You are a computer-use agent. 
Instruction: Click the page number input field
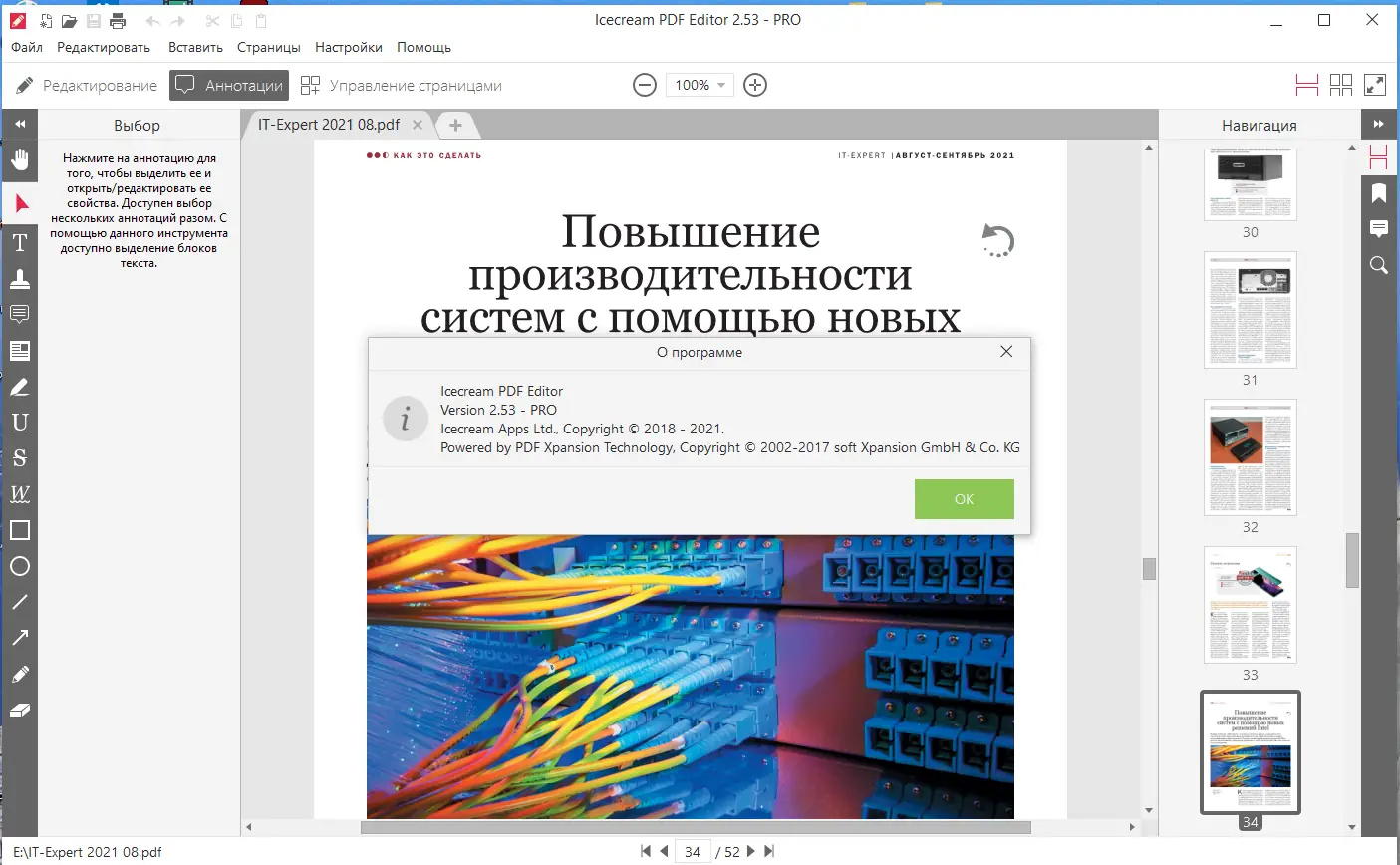[693, 852]
